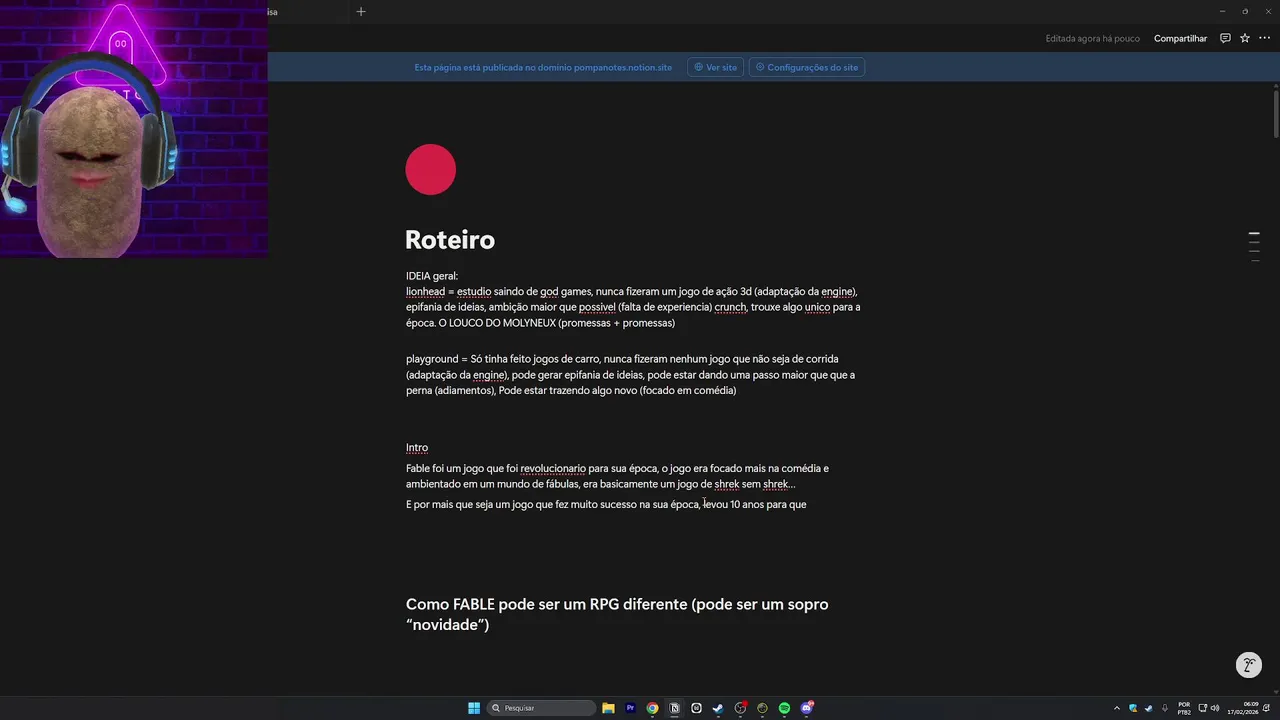Click the webcam overlay thumbnail
1280x720 pixels.
[134, 129]
